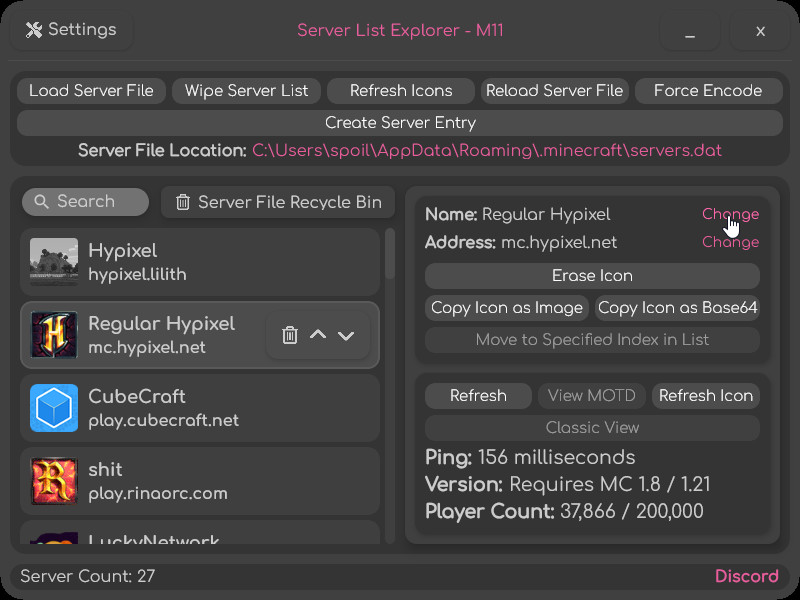Move Regular Hypixel down with arrow icon
Viewport: 800px width, 600px height.
click(x=346, y=335)
